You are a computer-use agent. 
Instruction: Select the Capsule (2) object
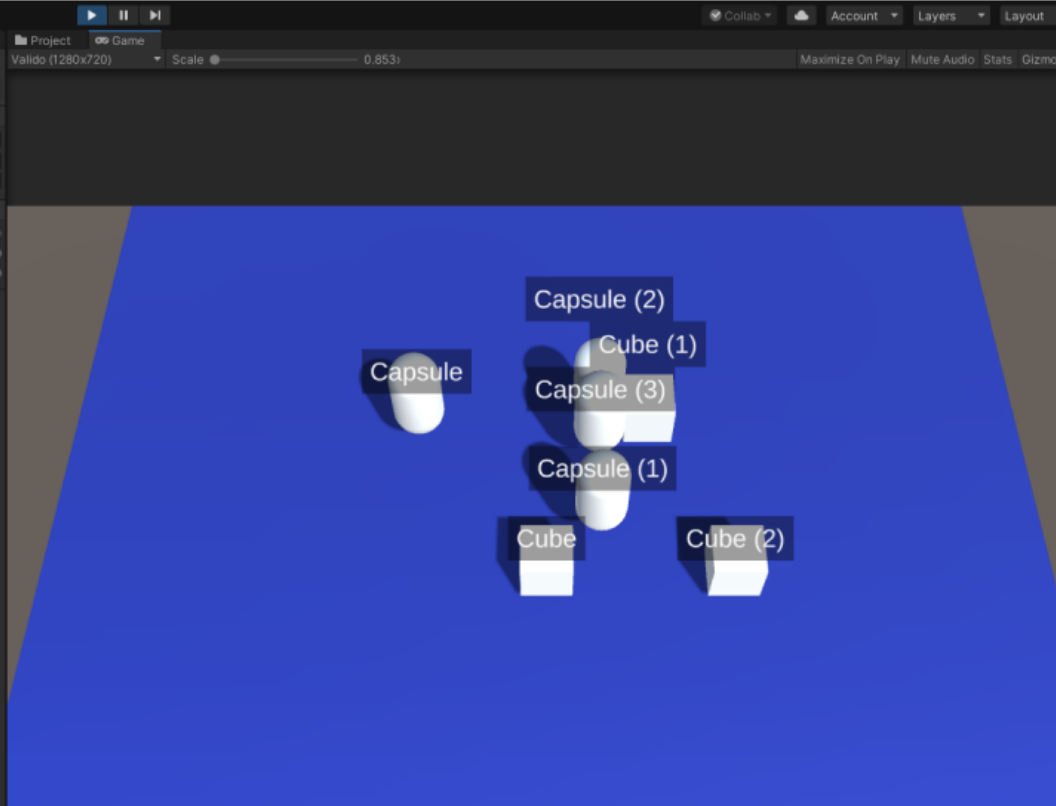pos(598,299)
